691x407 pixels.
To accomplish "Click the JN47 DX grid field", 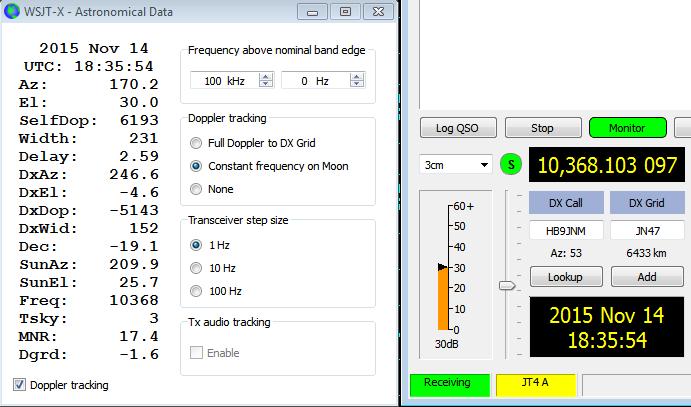I will tap(647, 230).
